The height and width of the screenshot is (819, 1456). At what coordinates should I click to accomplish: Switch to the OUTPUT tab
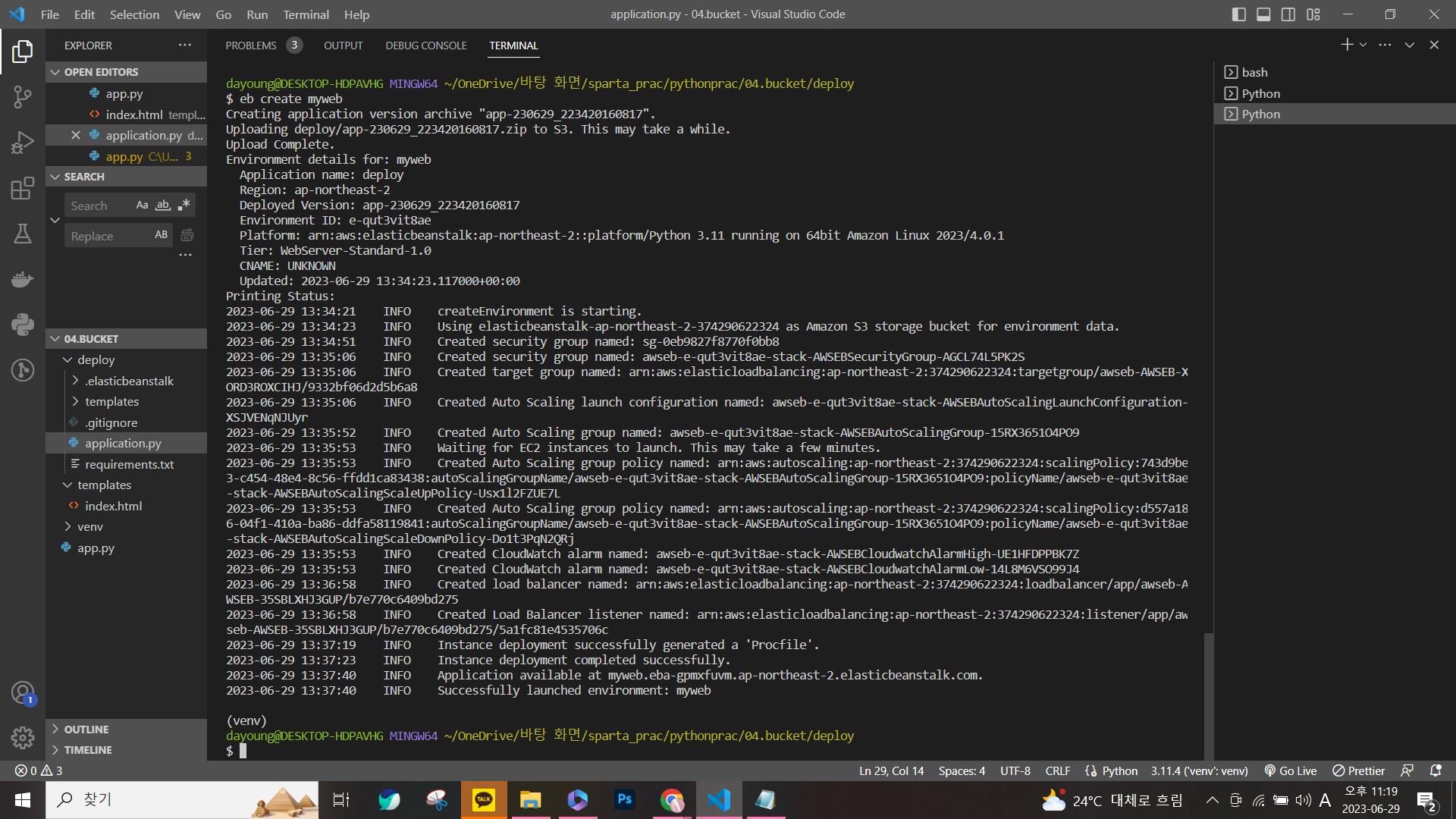[x=343, y=45]
